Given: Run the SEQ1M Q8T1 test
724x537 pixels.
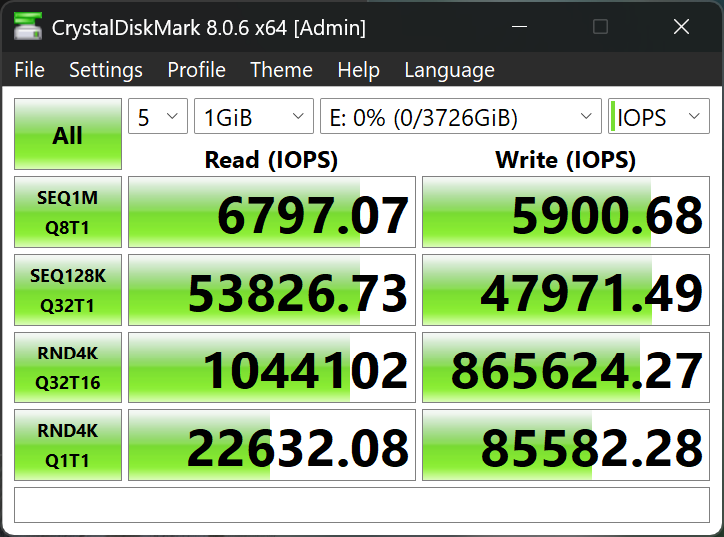Looking at the screenshot, I should [68, 212].
